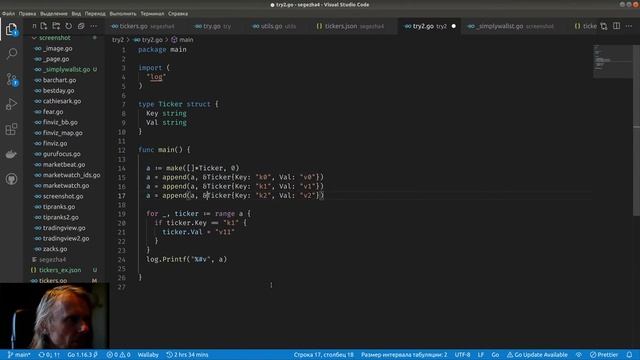Switch to the _simplywallst.go tab

[511, 26]
